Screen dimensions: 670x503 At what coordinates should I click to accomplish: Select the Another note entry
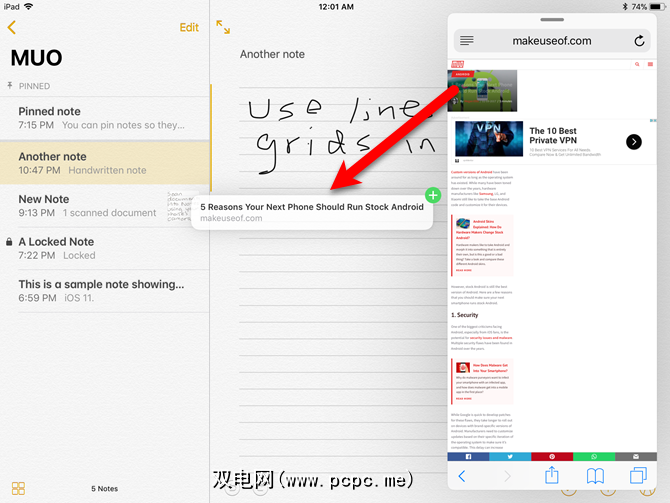tap(105, 163)
